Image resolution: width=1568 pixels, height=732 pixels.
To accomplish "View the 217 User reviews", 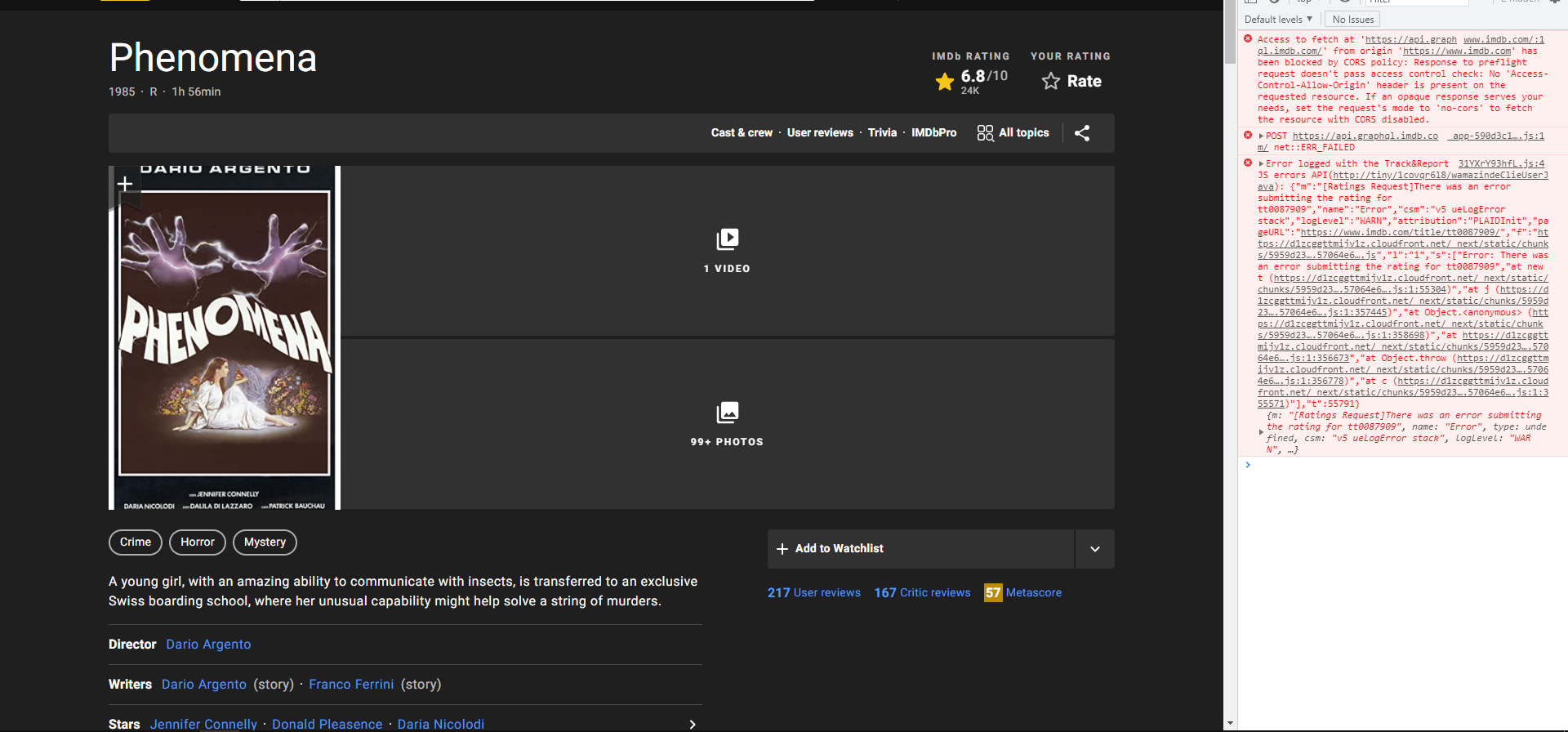I will click(x=814, y=593).
